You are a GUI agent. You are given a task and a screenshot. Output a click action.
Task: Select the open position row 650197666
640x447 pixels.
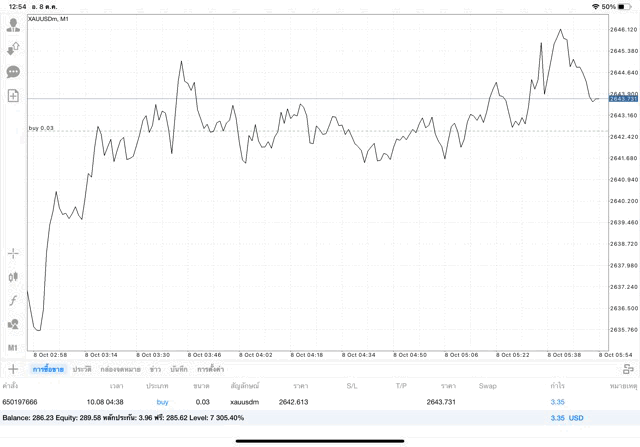[300, 401]
